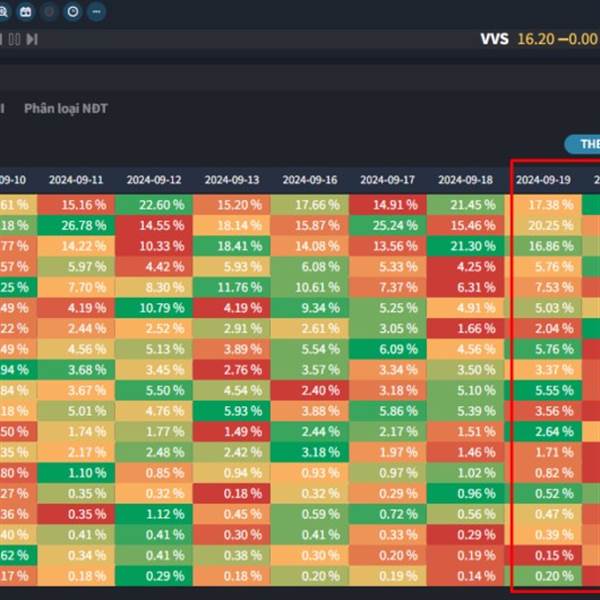Click the dimmed round toolbar icon
This screenshot has height=600, width=600.
point(49,11)
